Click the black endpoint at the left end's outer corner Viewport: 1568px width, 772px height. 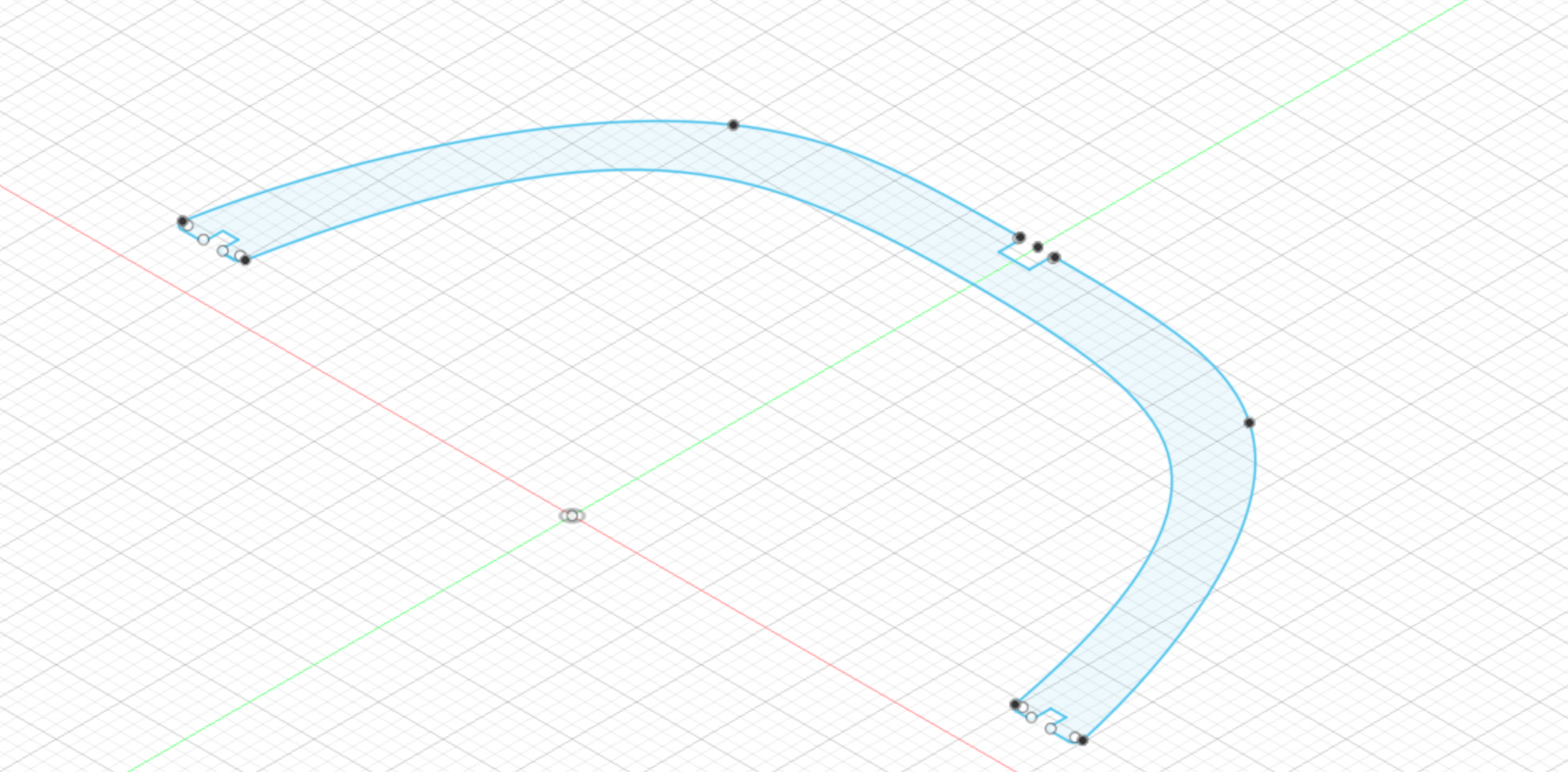pos(182,221)
